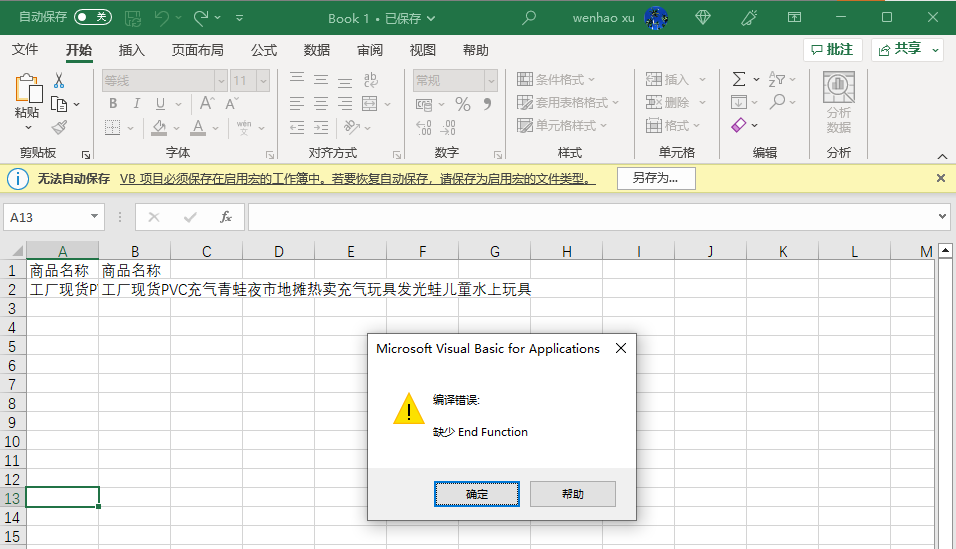Open the Cell Styles dropdown

tap(562, 126)
